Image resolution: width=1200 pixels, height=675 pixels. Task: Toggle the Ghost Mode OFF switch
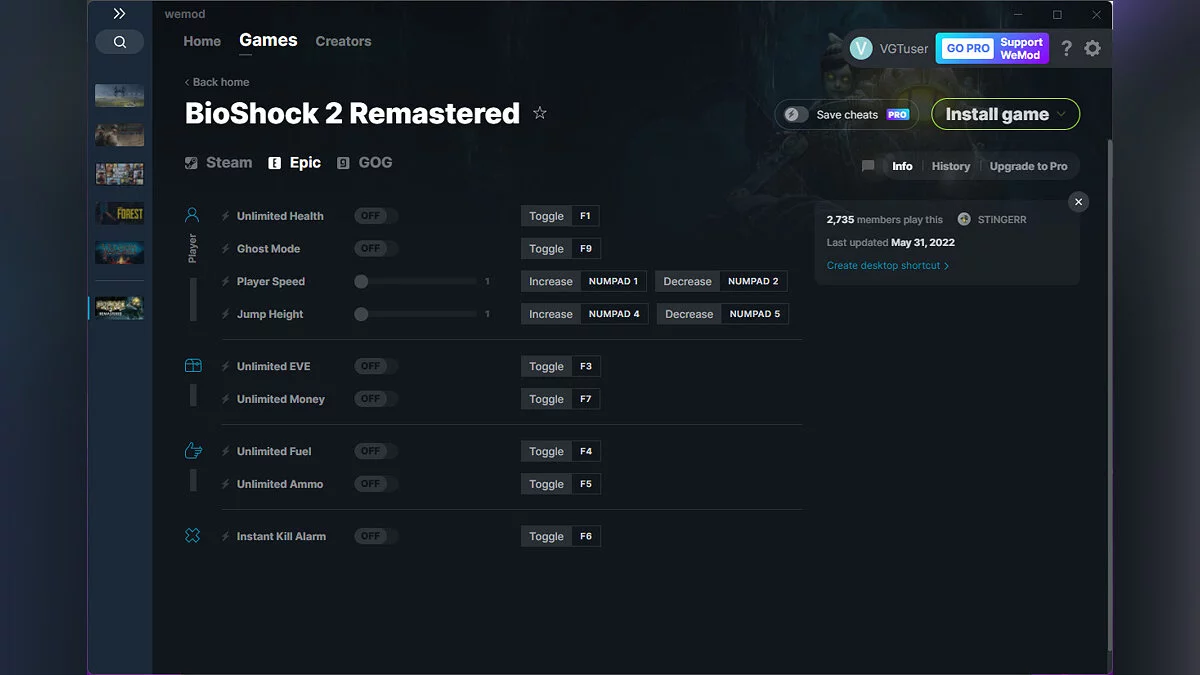[376, 248]
